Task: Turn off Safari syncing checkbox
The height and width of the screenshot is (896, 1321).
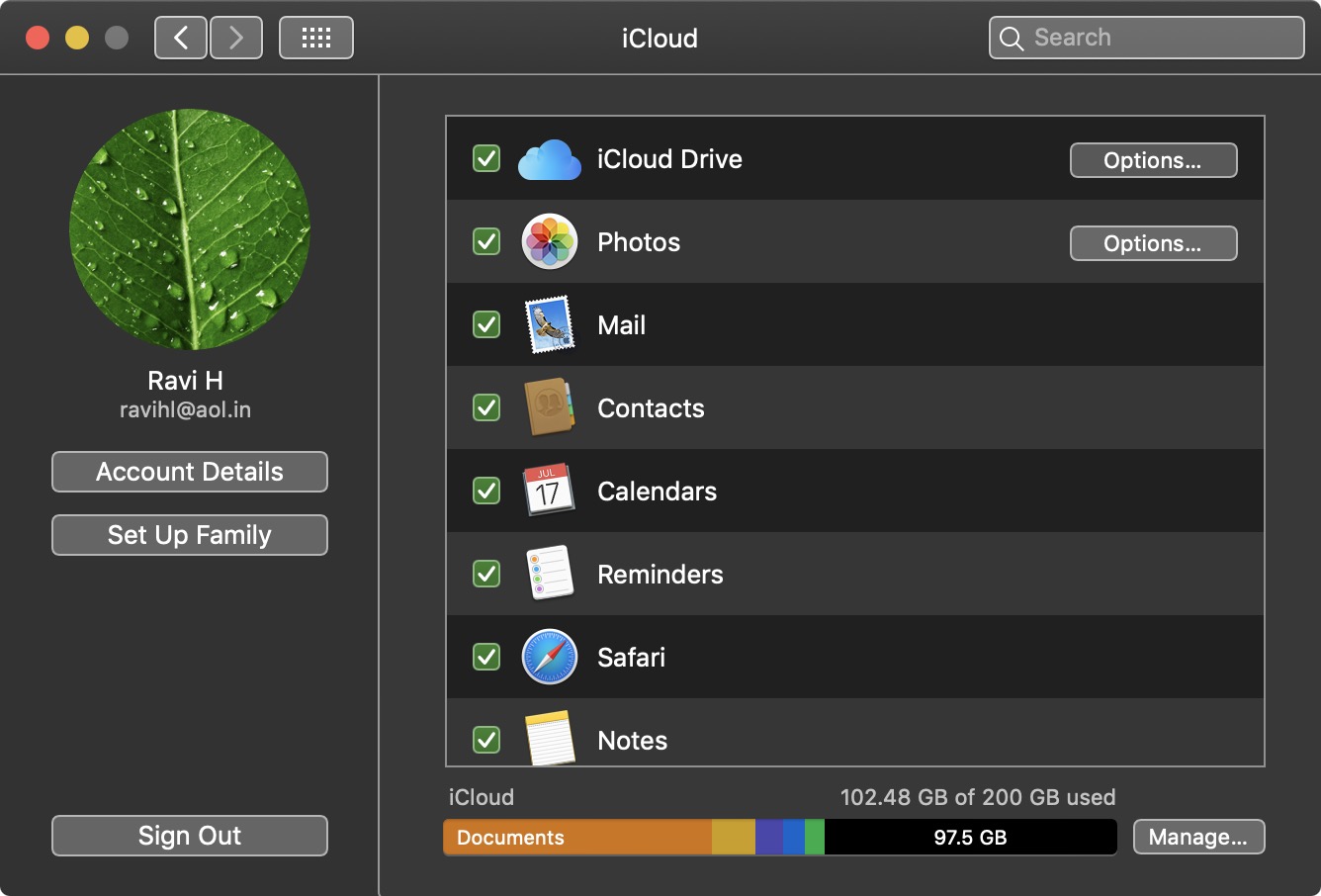Action: tap(486, 657)
